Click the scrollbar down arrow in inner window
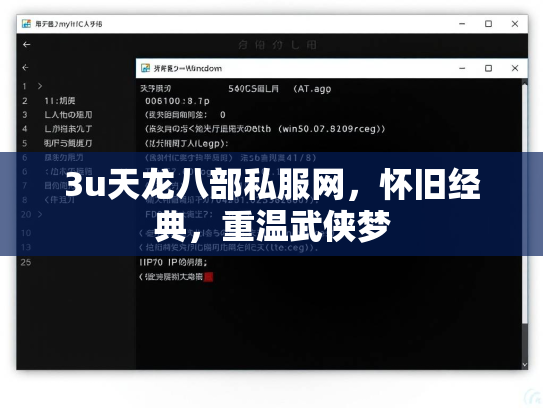The height and width of the screenshot is (408, 543). point(525,365)
